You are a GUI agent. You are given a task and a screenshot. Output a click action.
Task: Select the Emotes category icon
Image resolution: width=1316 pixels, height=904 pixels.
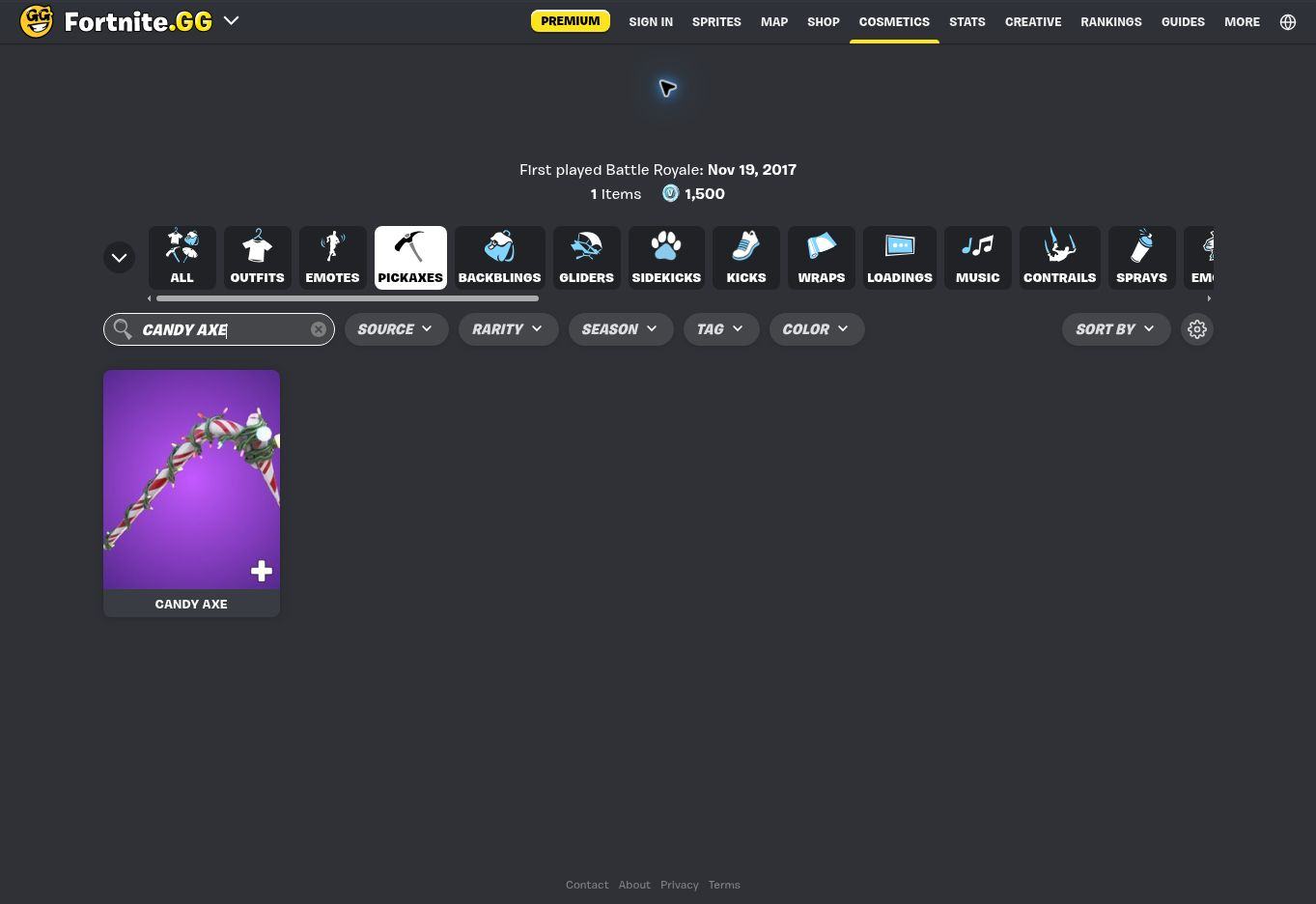click(333, 258)
